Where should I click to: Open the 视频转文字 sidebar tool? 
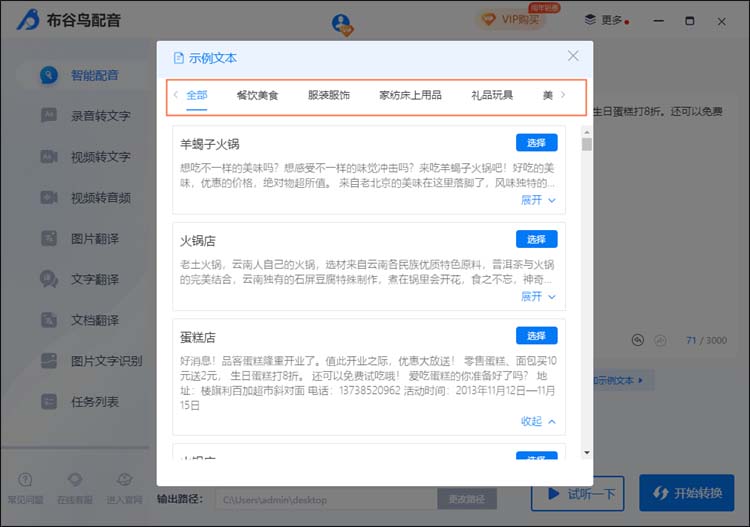tap(99, 157)
